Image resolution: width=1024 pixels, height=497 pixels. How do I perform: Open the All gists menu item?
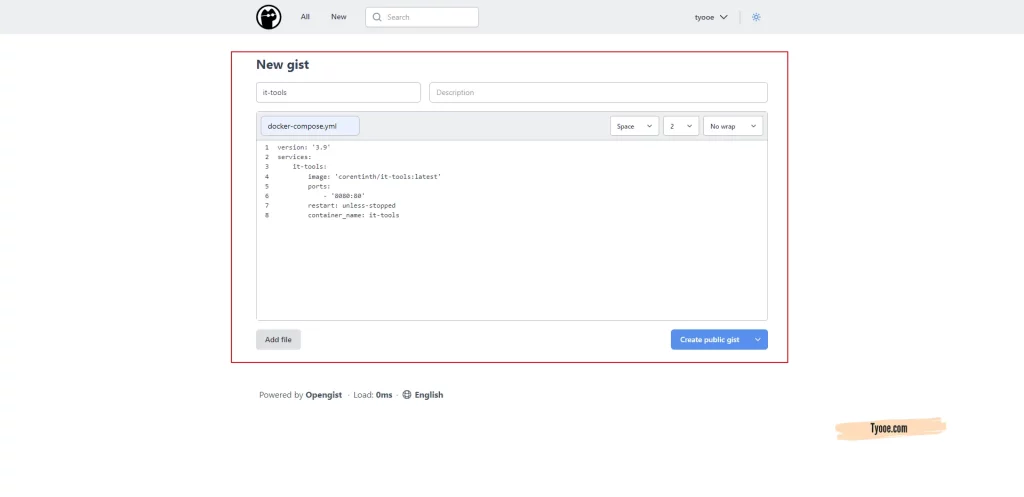[305, 17]
